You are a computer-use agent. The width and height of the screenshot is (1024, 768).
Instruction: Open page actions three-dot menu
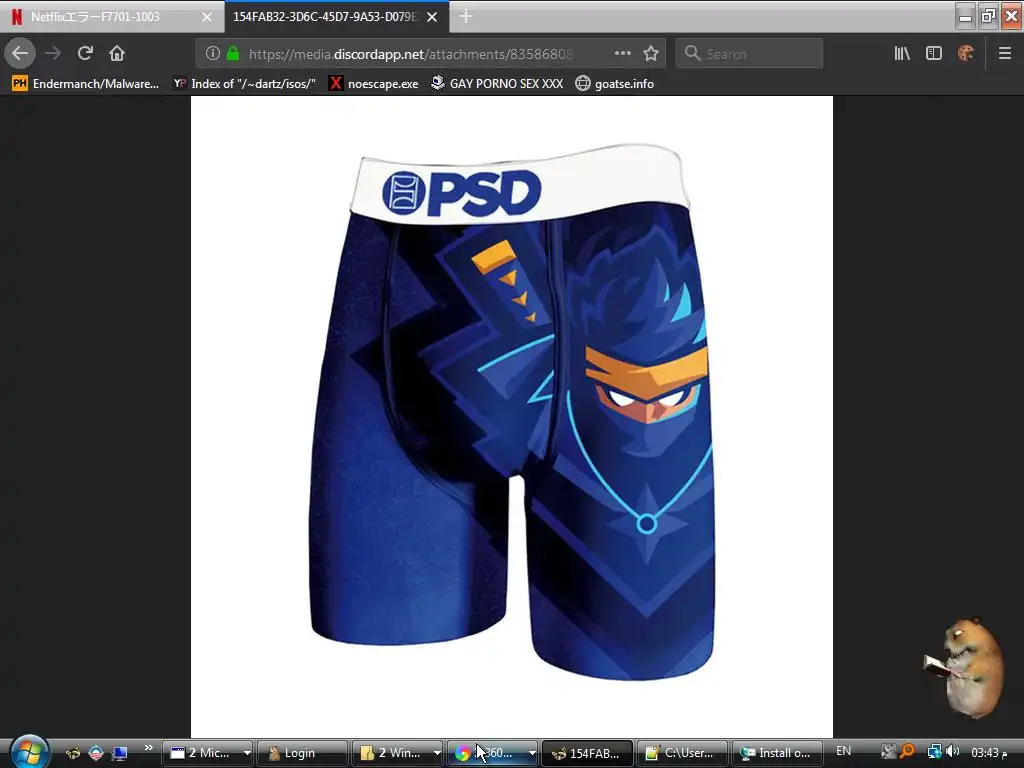point(622,53)
